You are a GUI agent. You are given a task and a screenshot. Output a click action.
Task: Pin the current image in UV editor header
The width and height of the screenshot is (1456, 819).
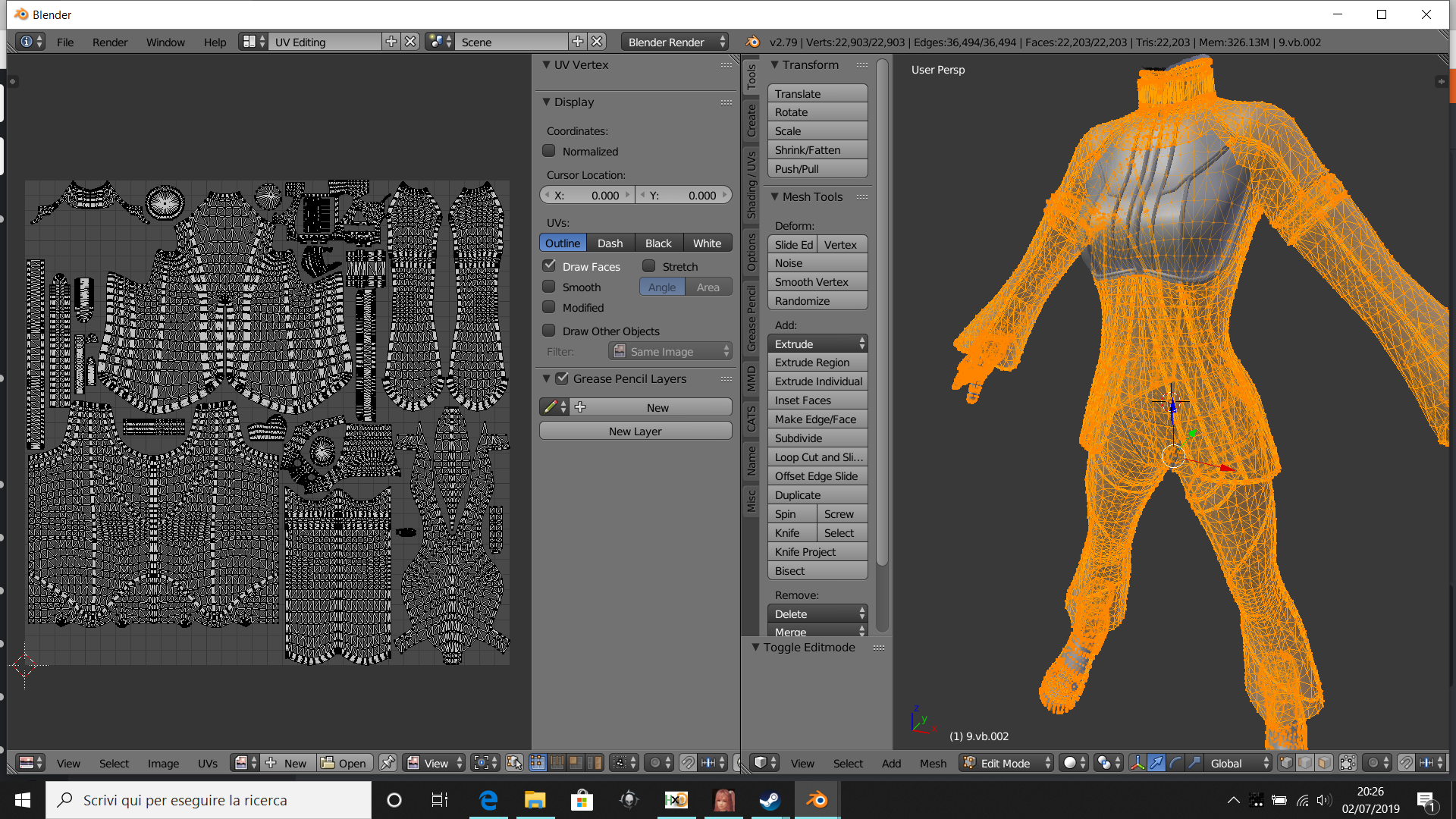388,763
